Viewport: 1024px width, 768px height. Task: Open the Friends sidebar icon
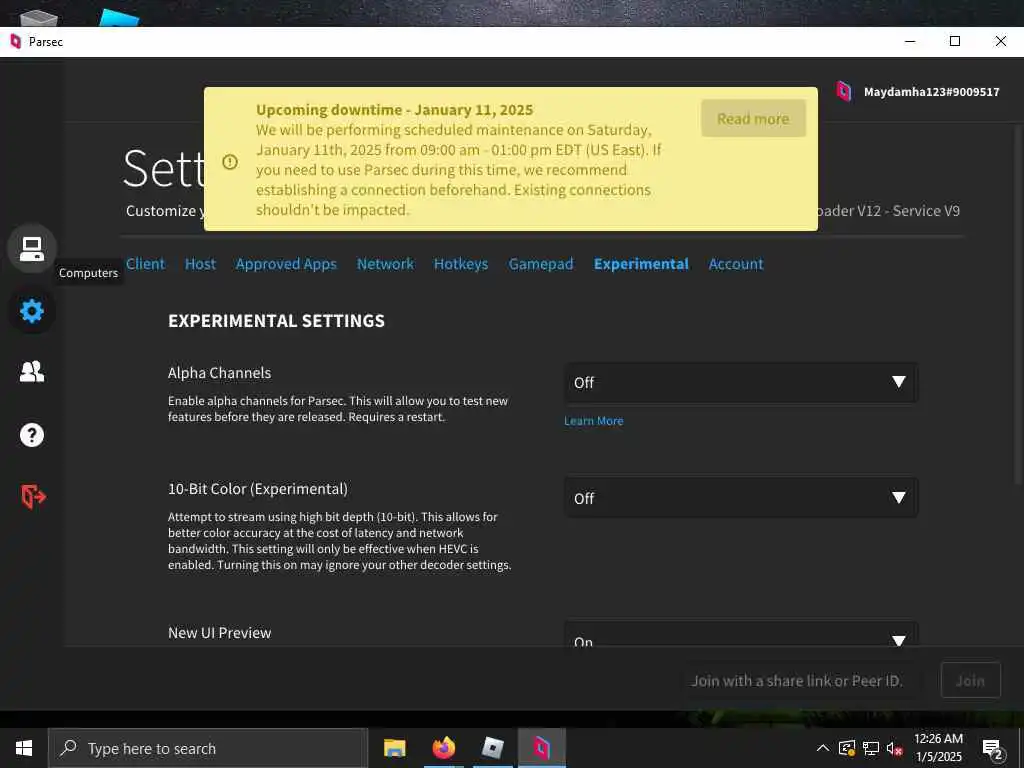[x=31, y=372]
